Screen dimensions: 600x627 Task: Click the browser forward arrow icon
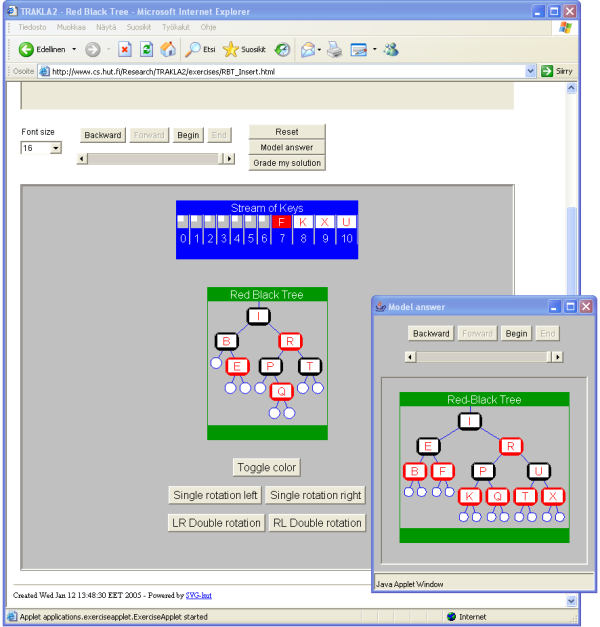point(93,50)
